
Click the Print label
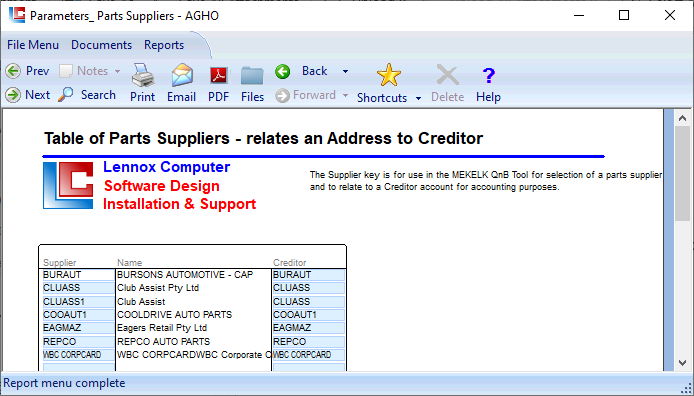(143, 97)
